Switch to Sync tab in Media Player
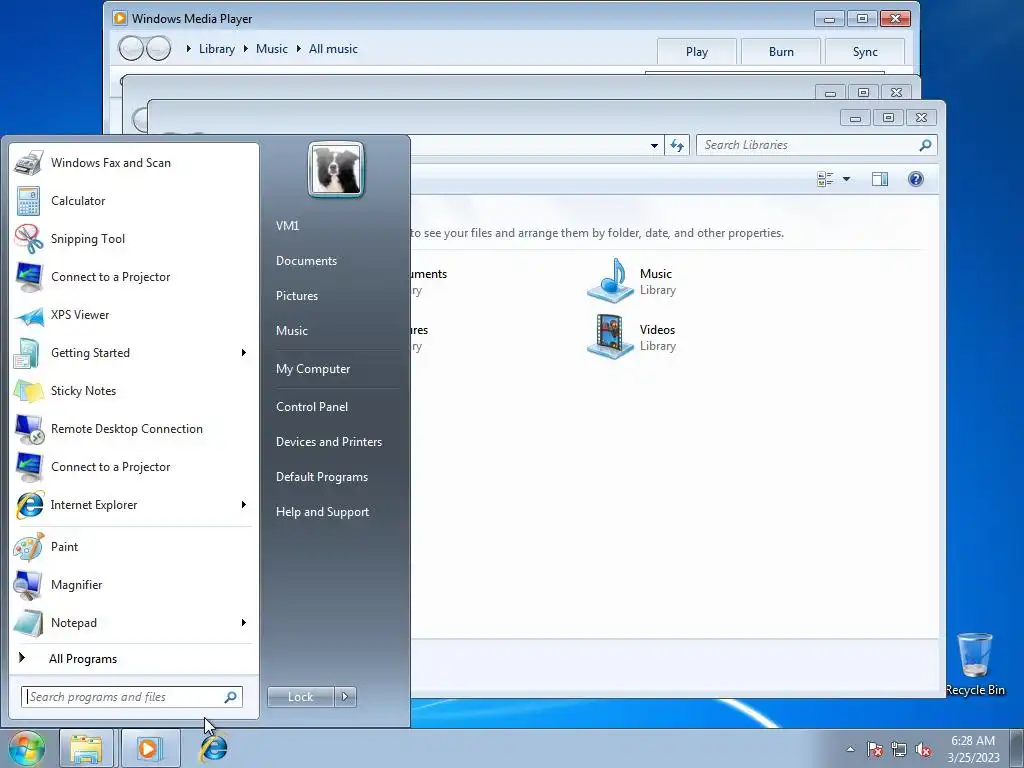Image resolution: width=1024 pixels, height=768 pixels. (865, 52)
